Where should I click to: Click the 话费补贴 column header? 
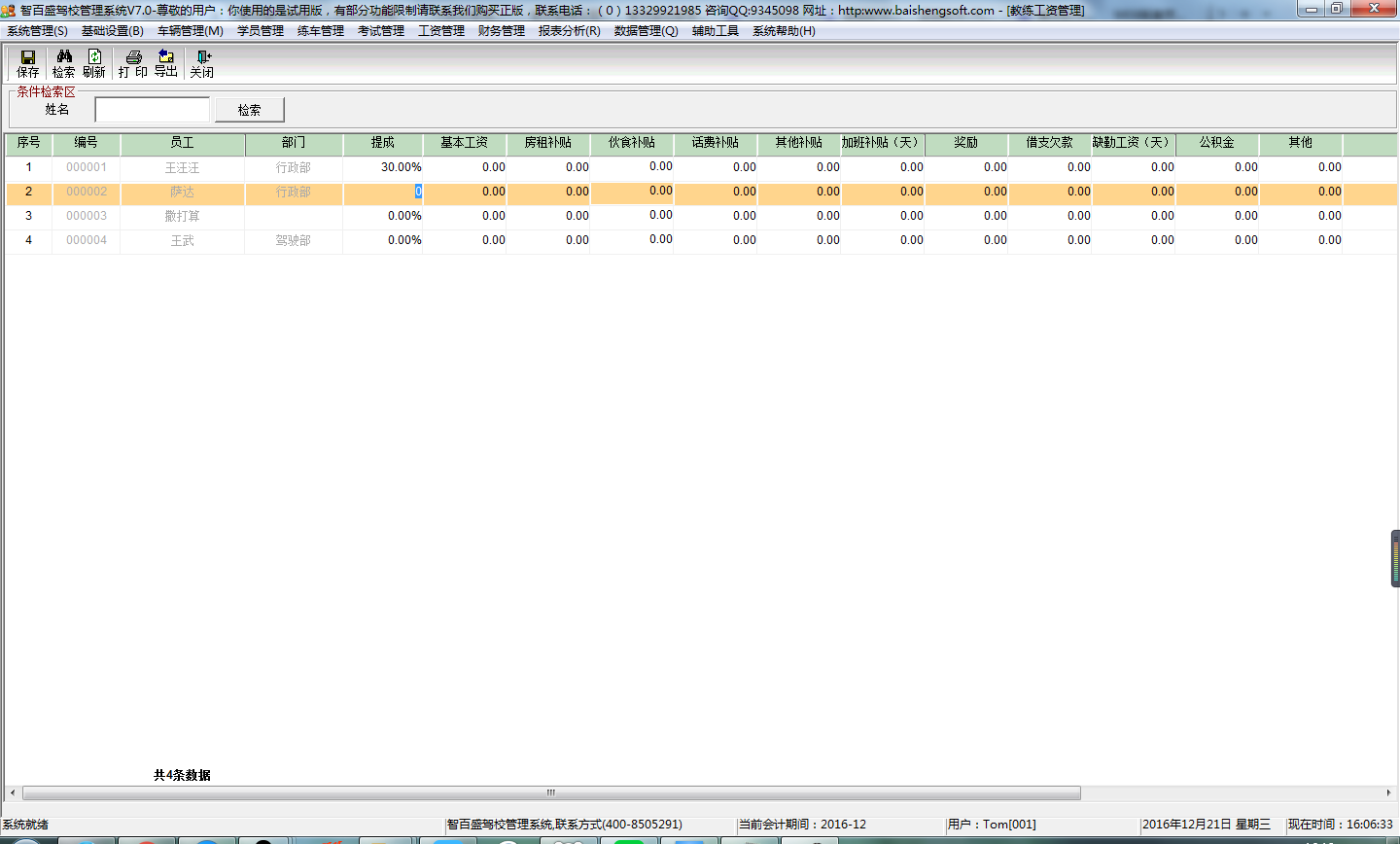click(716, 143)
